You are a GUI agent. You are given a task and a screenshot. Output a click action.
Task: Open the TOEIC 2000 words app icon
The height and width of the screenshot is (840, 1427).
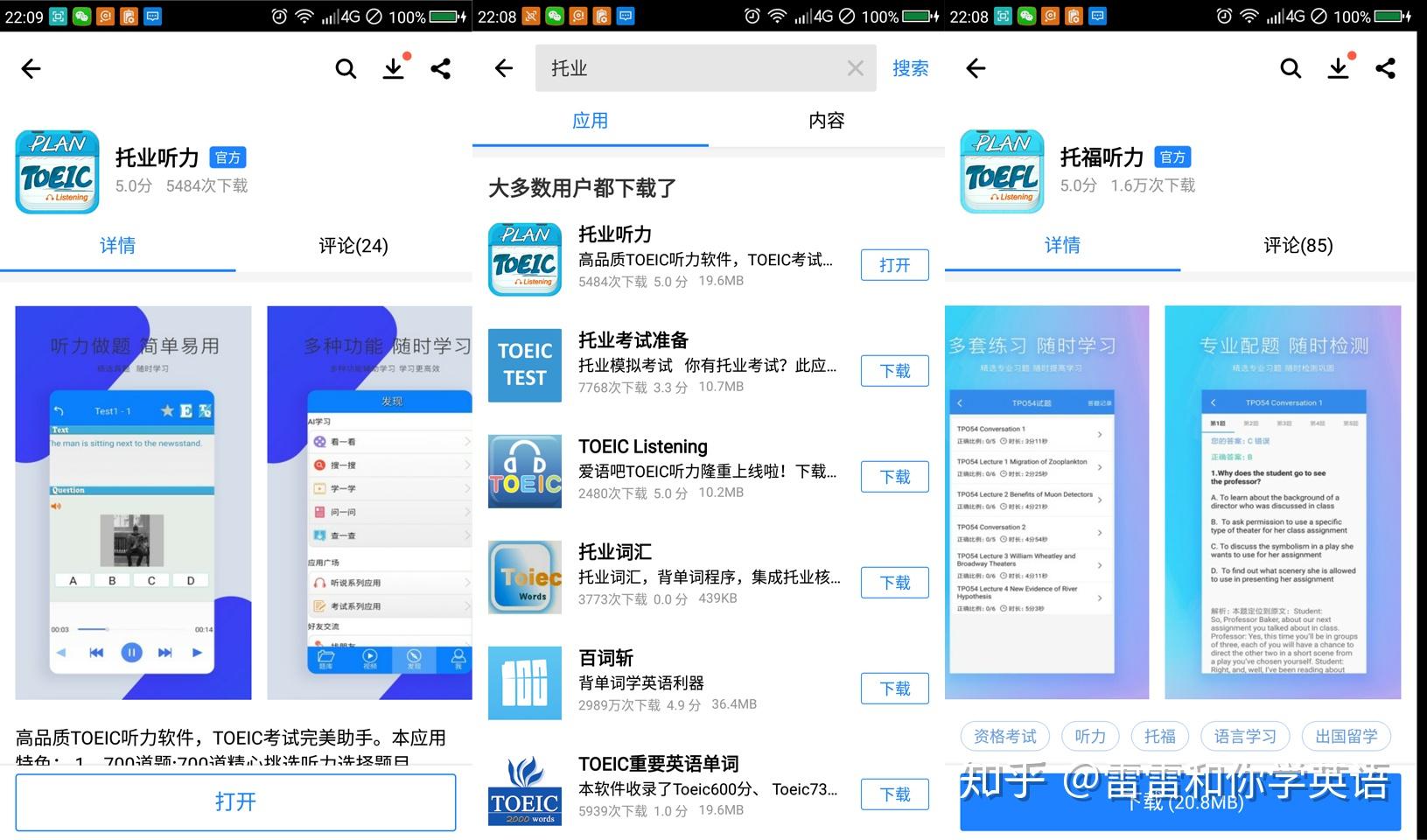[x=525, y=789]
